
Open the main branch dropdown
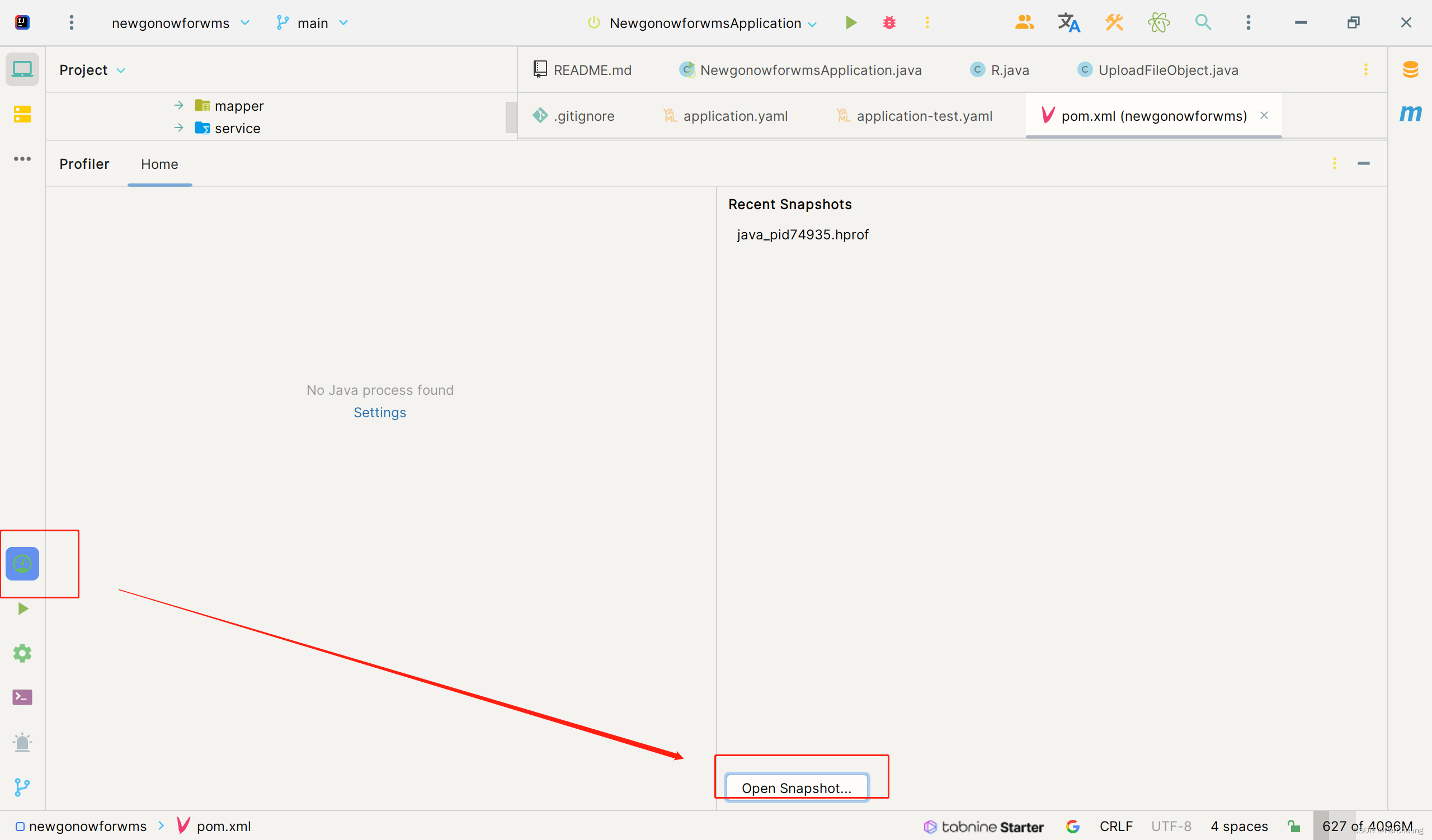tap(312, 23)
